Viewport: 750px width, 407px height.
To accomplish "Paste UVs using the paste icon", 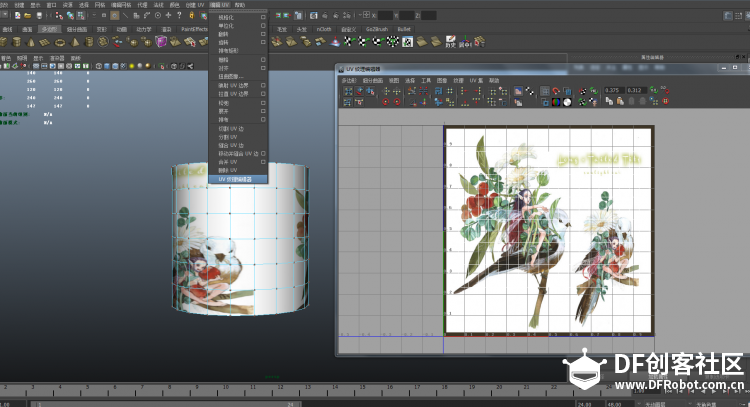I will 620,101.
